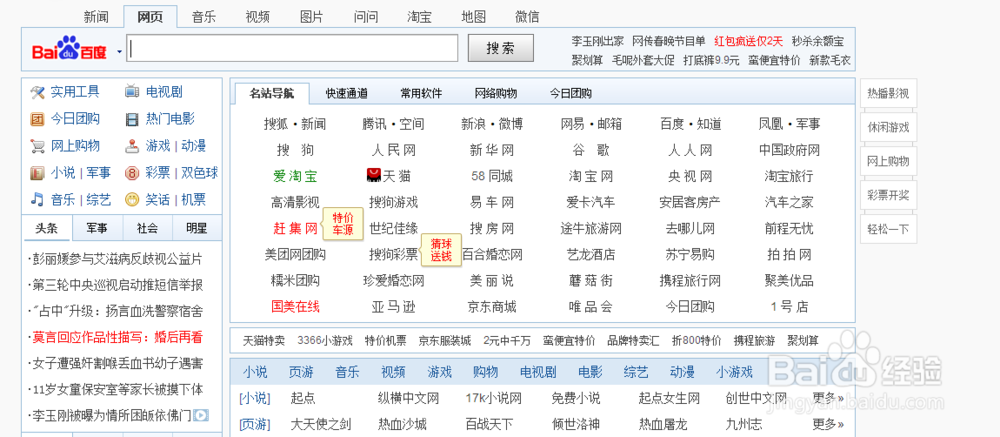Select 电视剧 in the blue category bar
Image resolution: width=1000 pixels, height=437 pixels.
538,372
